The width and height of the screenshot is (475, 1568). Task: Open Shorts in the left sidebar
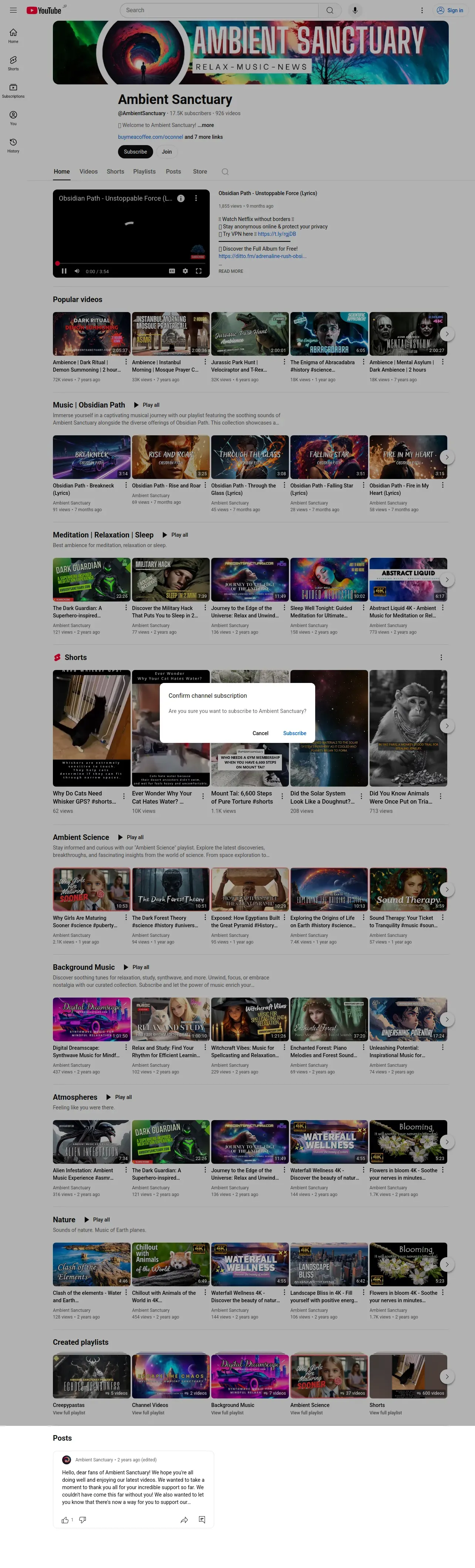(x=13, y=63)
